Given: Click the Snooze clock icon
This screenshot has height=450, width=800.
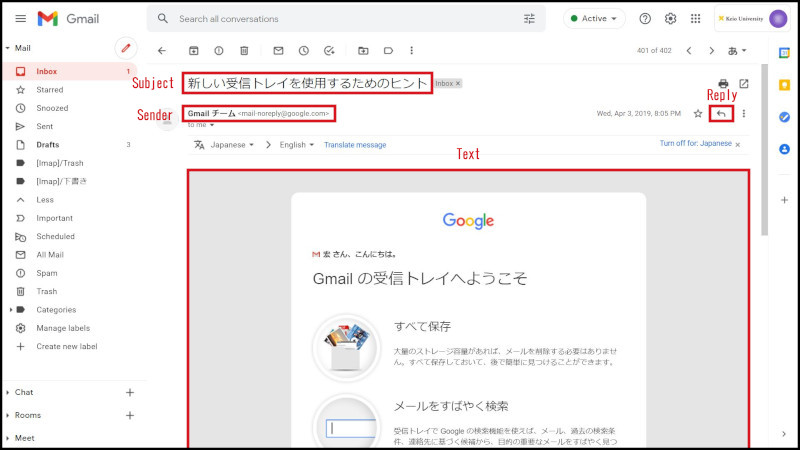Looking at the screenshot, I should (x=304, y=50).
